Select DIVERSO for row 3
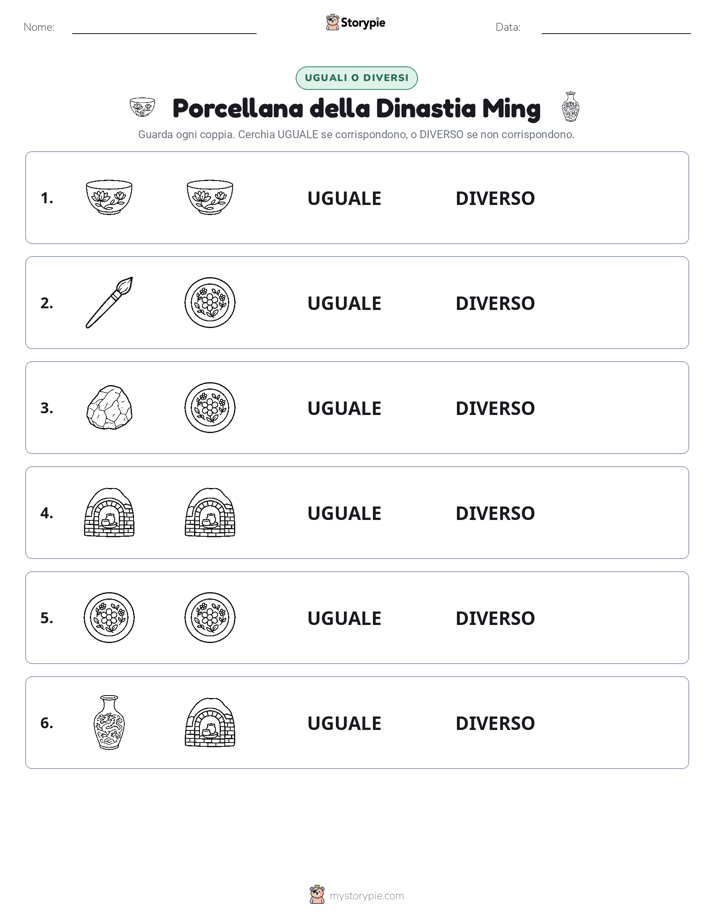The width and height of the screenshot is (714, 924). [495, 408]
